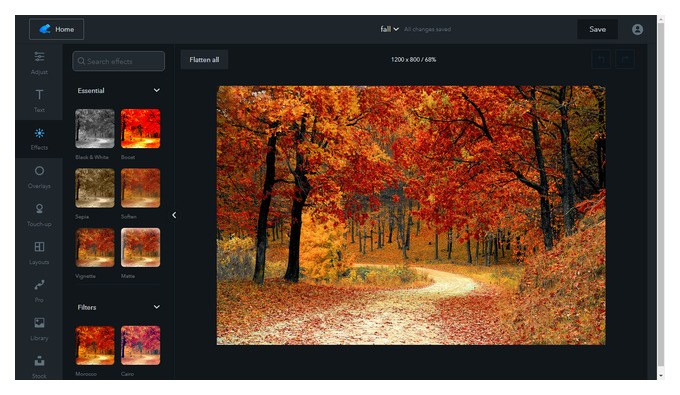Apply the Black & White effect

point(95,129)
